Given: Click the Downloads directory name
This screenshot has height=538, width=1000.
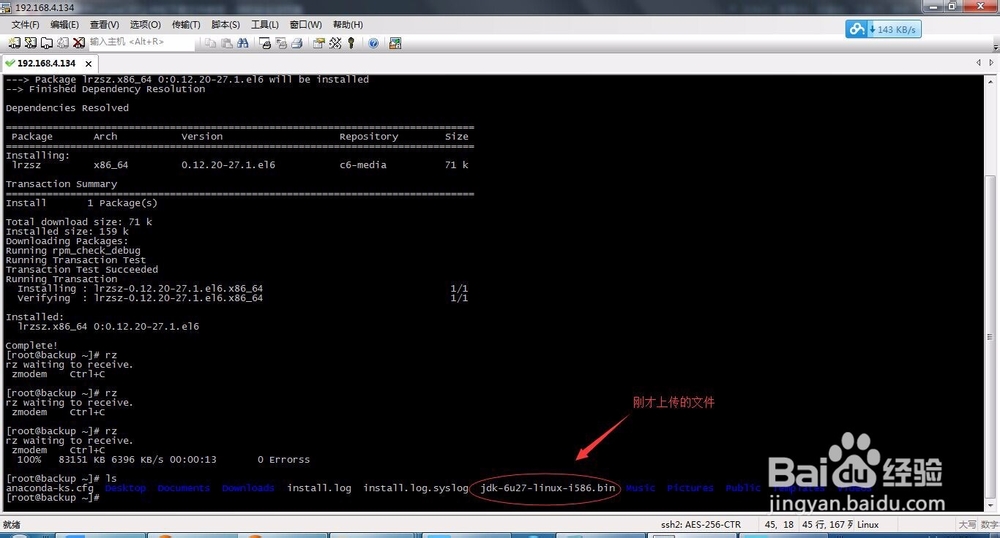Looking at the screenshot, I should point(248,488).
